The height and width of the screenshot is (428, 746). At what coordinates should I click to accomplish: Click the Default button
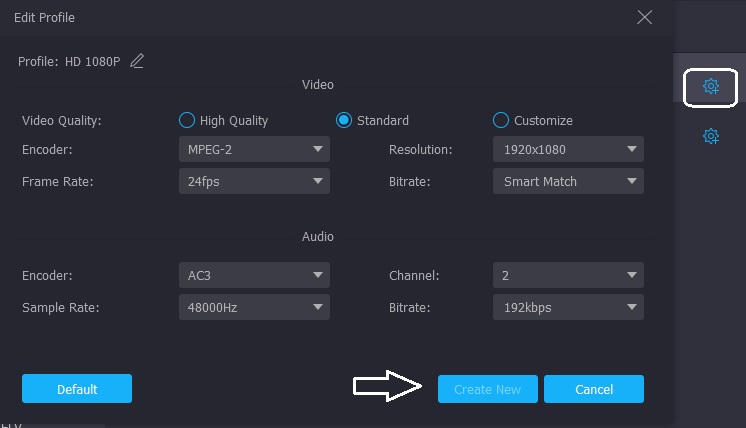tap(77, 389)
